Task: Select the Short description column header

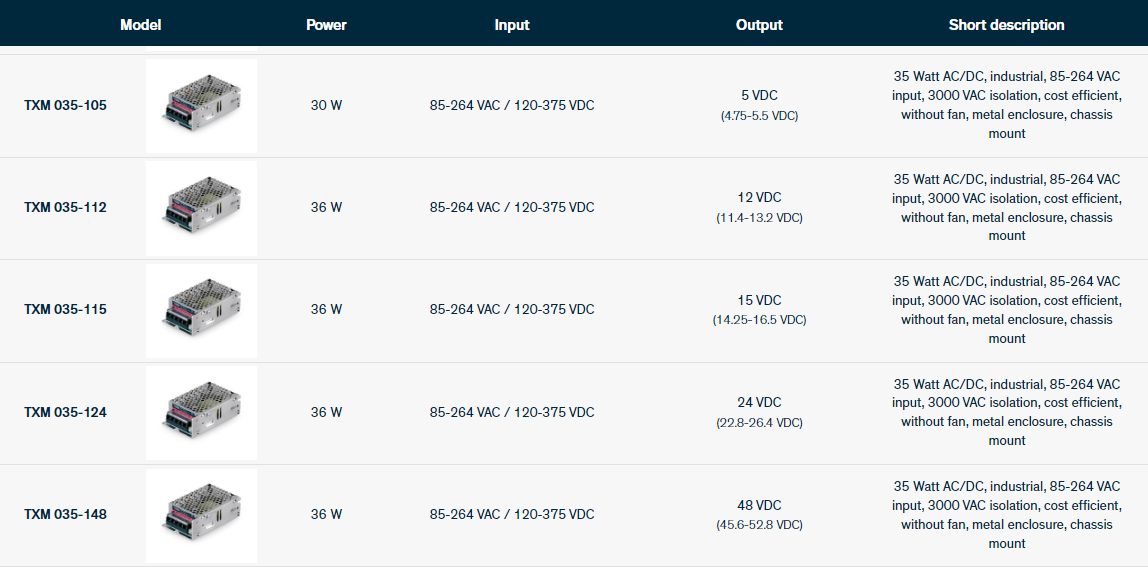Action: coord(1006,25)
